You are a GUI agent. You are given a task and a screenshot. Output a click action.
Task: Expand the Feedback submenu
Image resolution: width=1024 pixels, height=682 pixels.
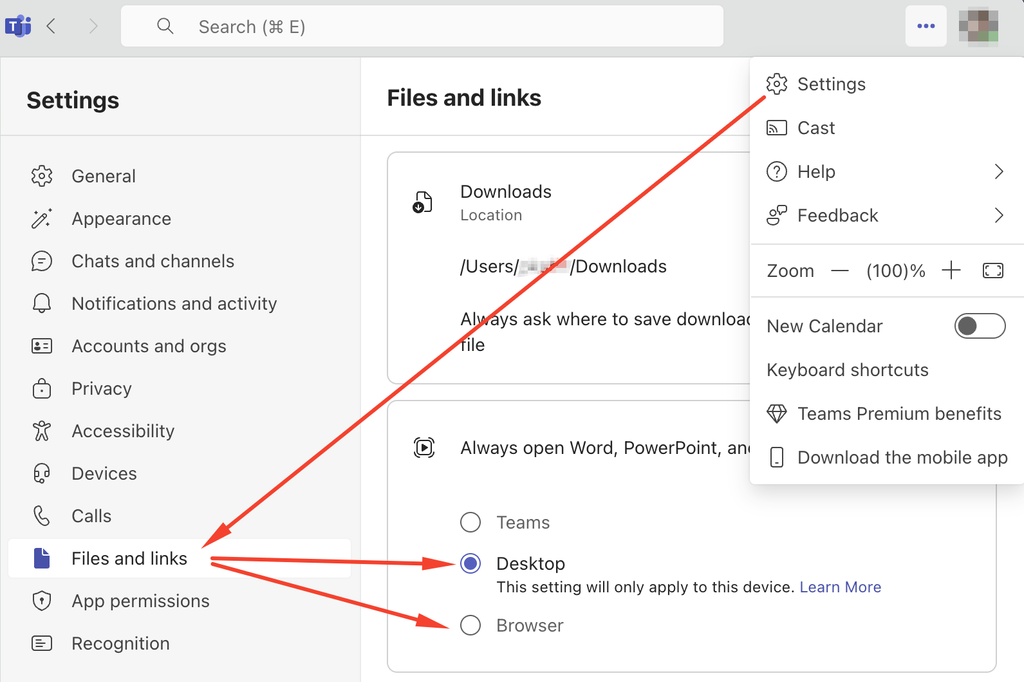tap(885, 216)
